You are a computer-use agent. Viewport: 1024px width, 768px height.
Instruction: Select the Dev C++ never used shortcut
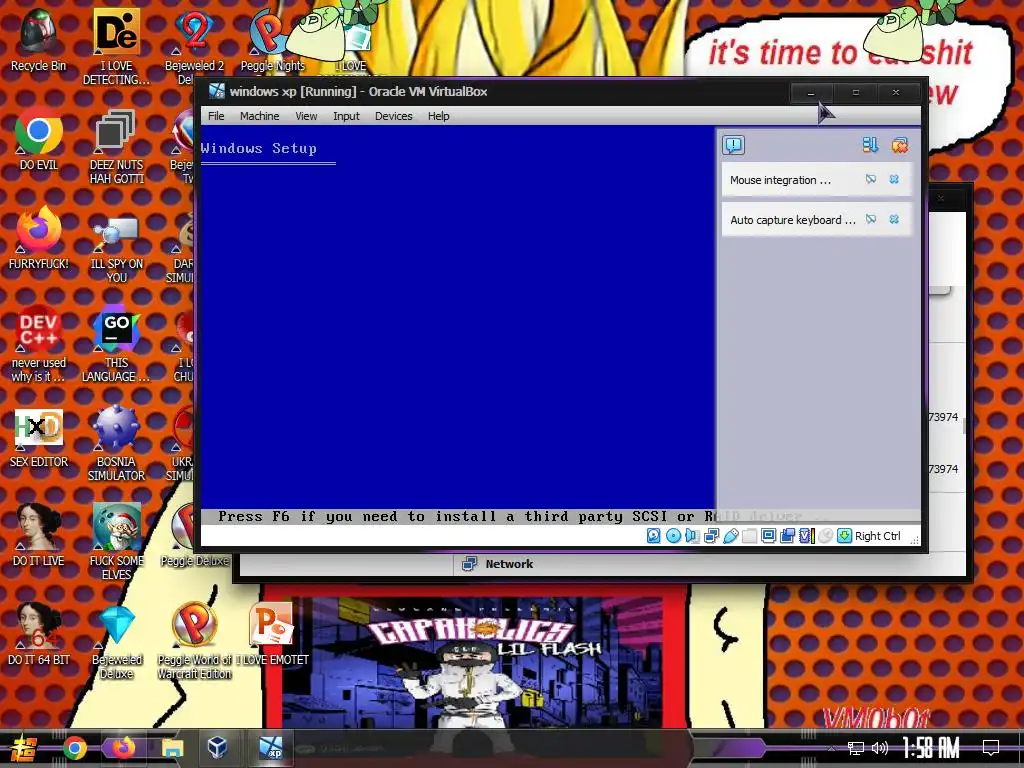tap(39, 344)
